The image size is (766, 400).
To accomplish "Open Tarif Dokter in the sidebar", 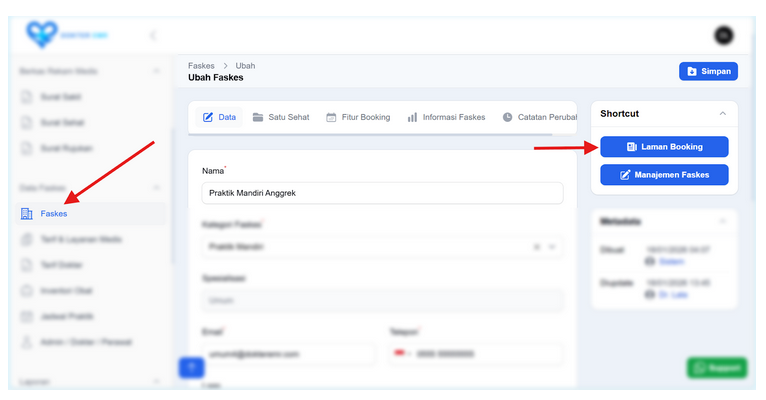I will coord(90,265).
